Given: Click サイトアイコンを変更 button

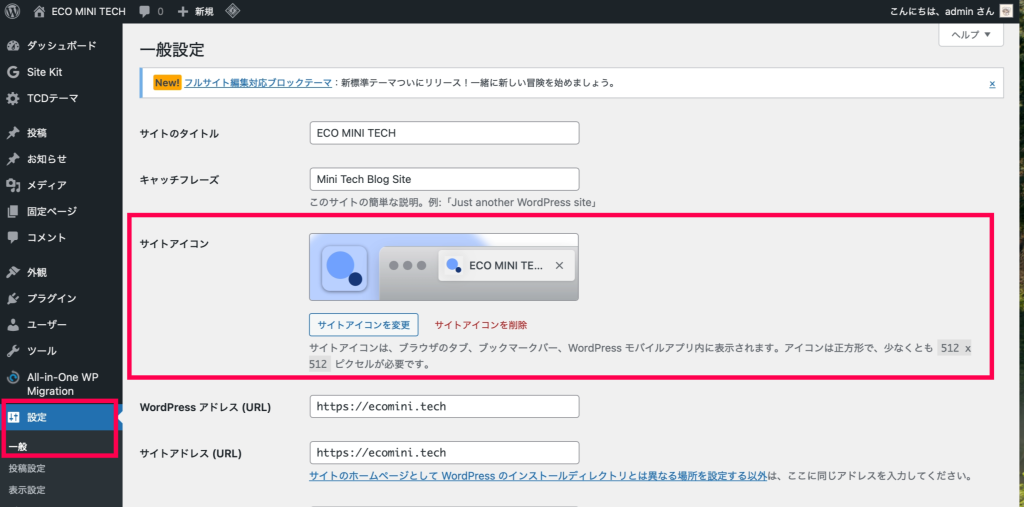Looking at the screenshot, I should tap(363, 325).
